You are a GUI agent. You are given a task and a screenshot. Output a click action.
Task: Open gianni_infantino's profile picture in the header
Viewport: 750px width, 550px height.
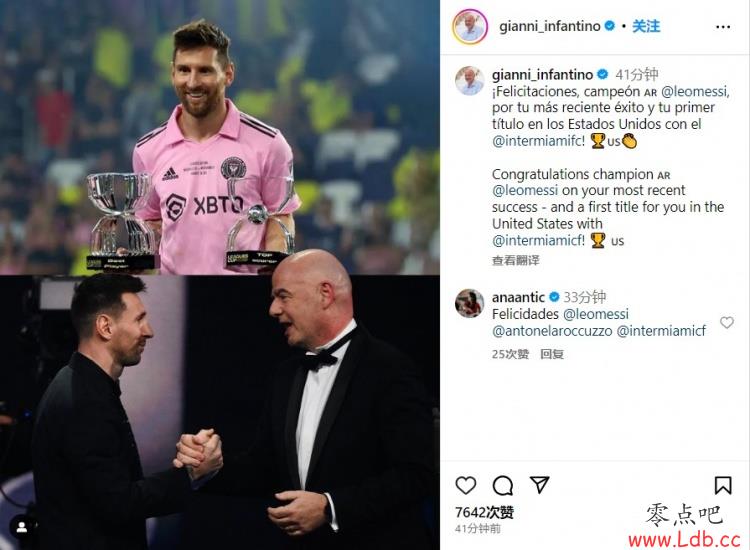point(470,27)
